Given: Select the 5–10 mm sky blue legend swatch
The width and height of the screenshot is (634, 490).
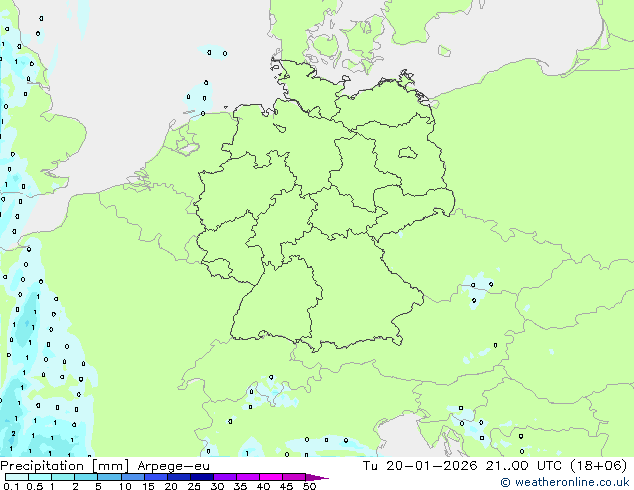Looking at the screenshot, I should point(109,477).
